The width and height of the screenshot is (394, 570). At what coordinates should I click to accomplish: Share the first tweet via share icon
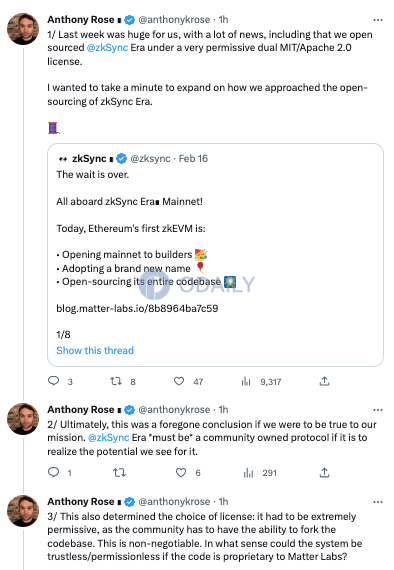point(324,381)
